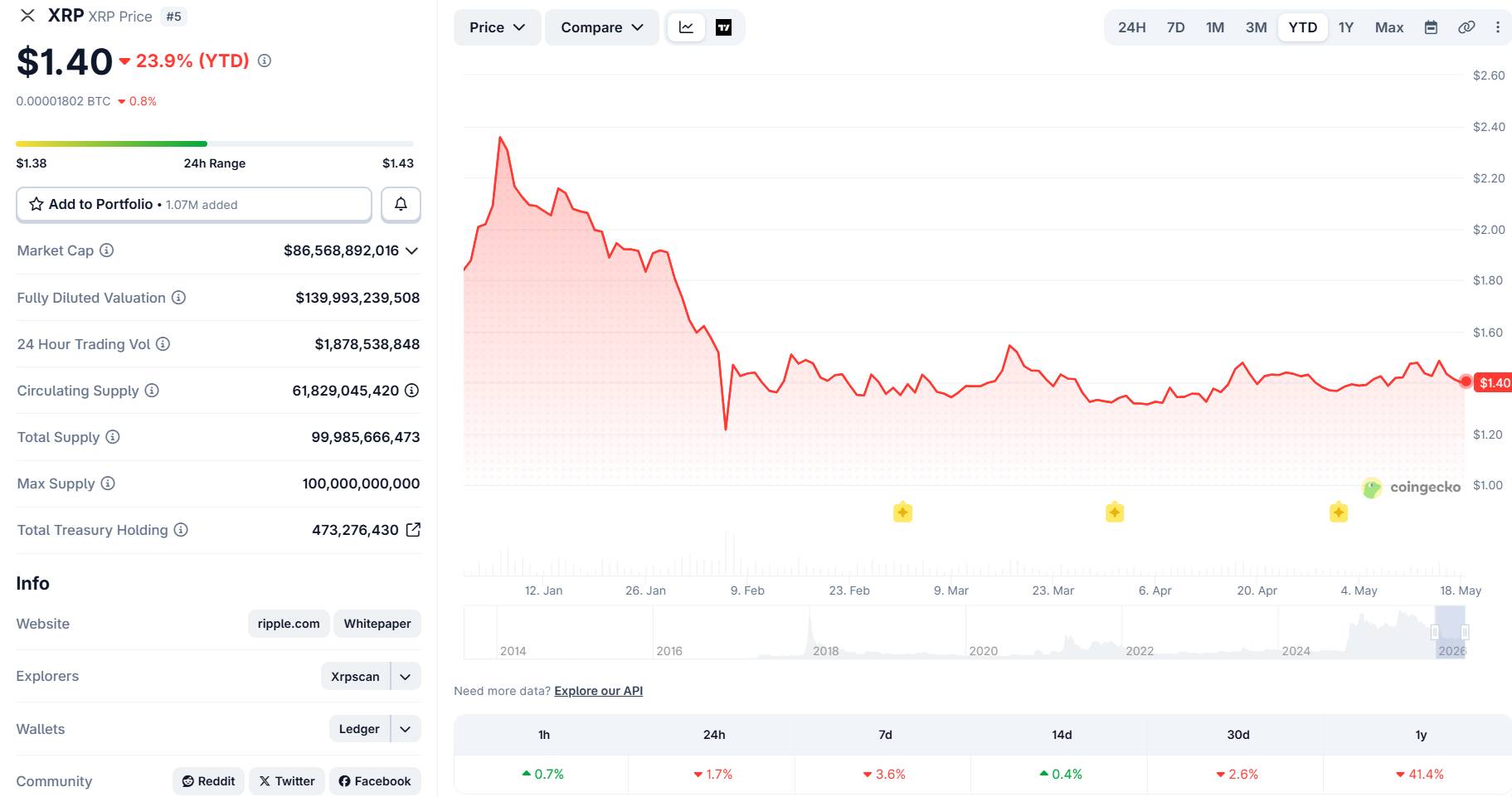Open Fully Diluted Valuation info icon
The width and height of the screenshot is (1512, 797).
[178, 298]
